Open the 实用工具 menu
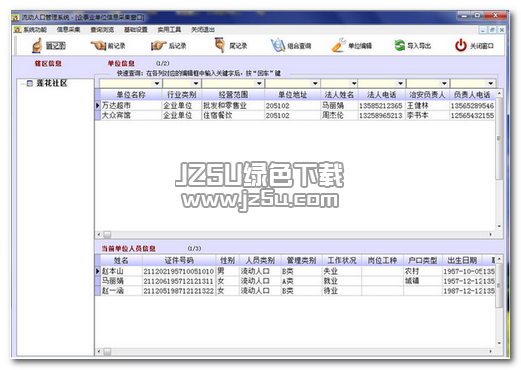Screen dimensions: 521x370 [x=169, y=30]
